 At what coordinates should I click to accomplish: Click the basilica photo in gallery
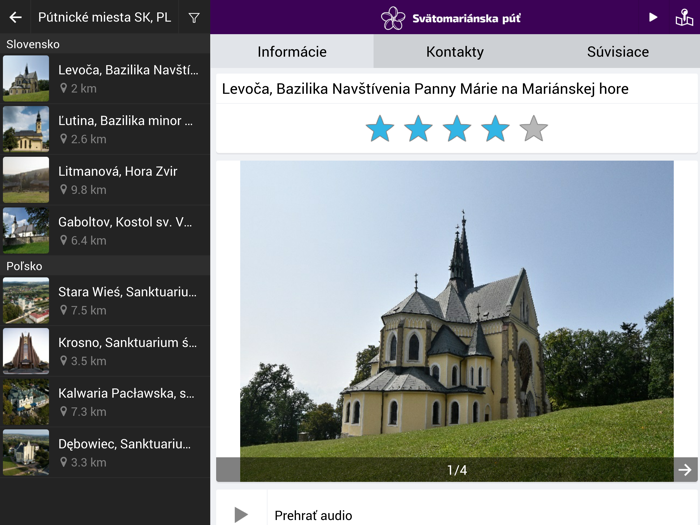pyautogui.click(x=457, y=321)
